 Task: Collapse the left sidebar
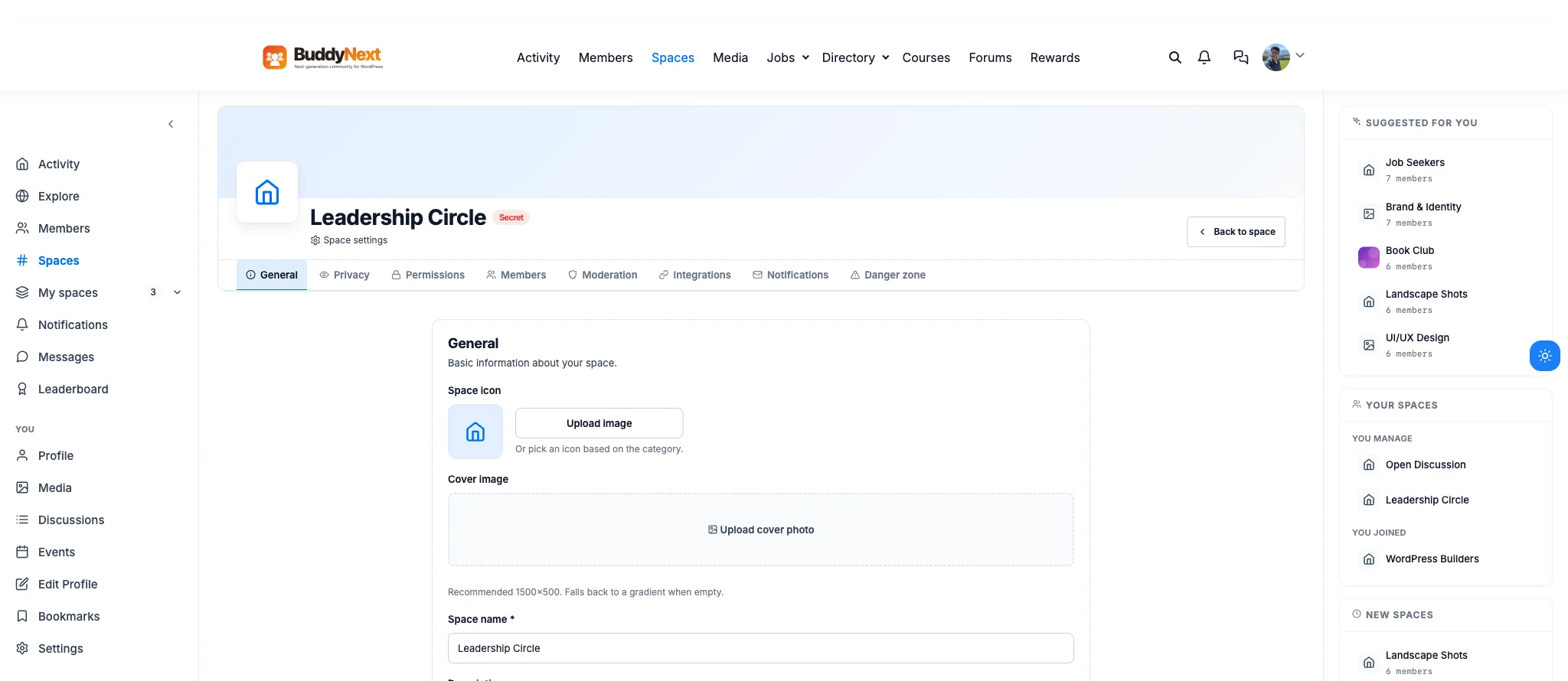tap(171, 124)
